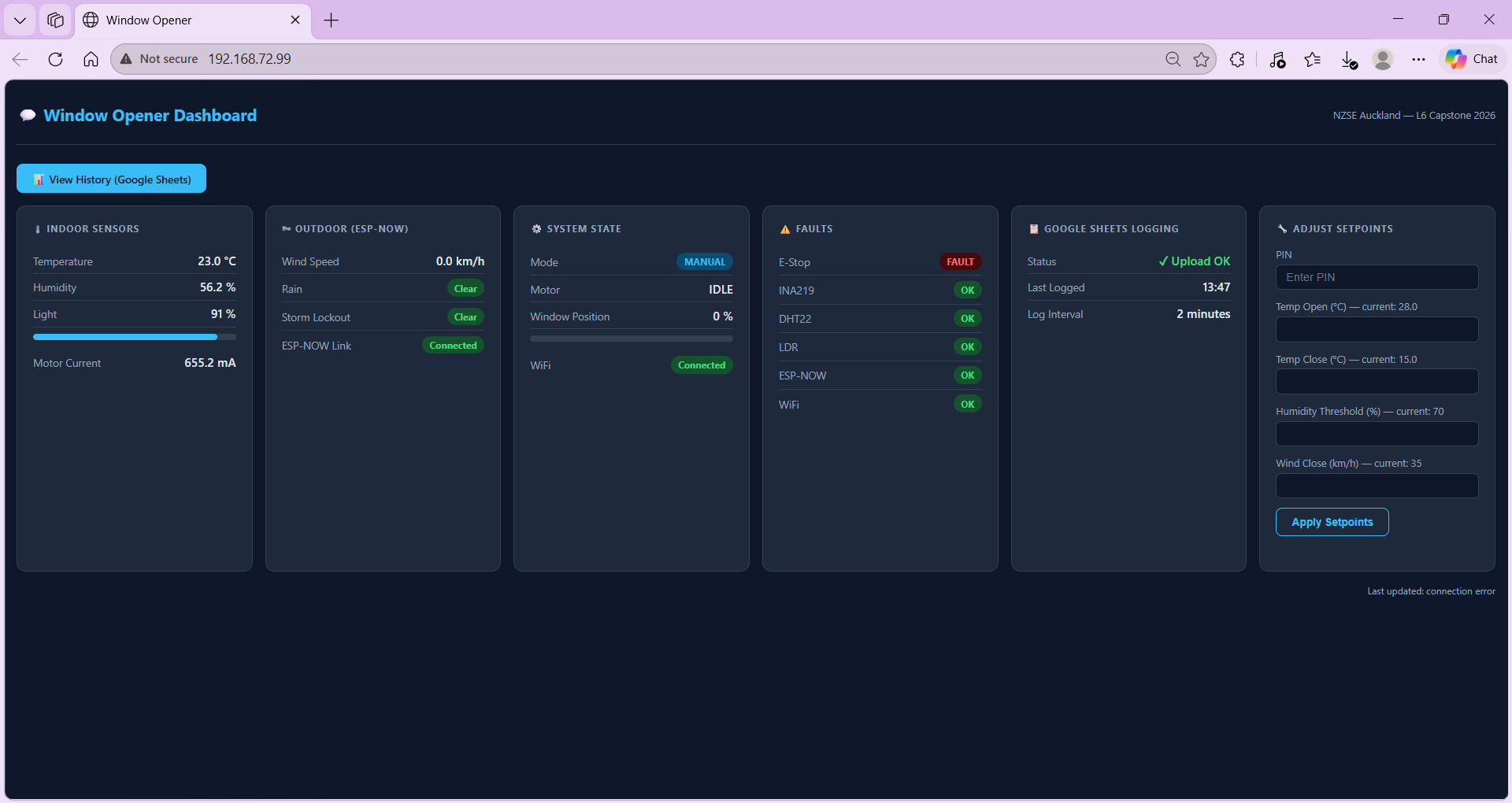Screen dimensions: 1512x803
Task: Click the Last updated connection error text
Action: 1431,591
